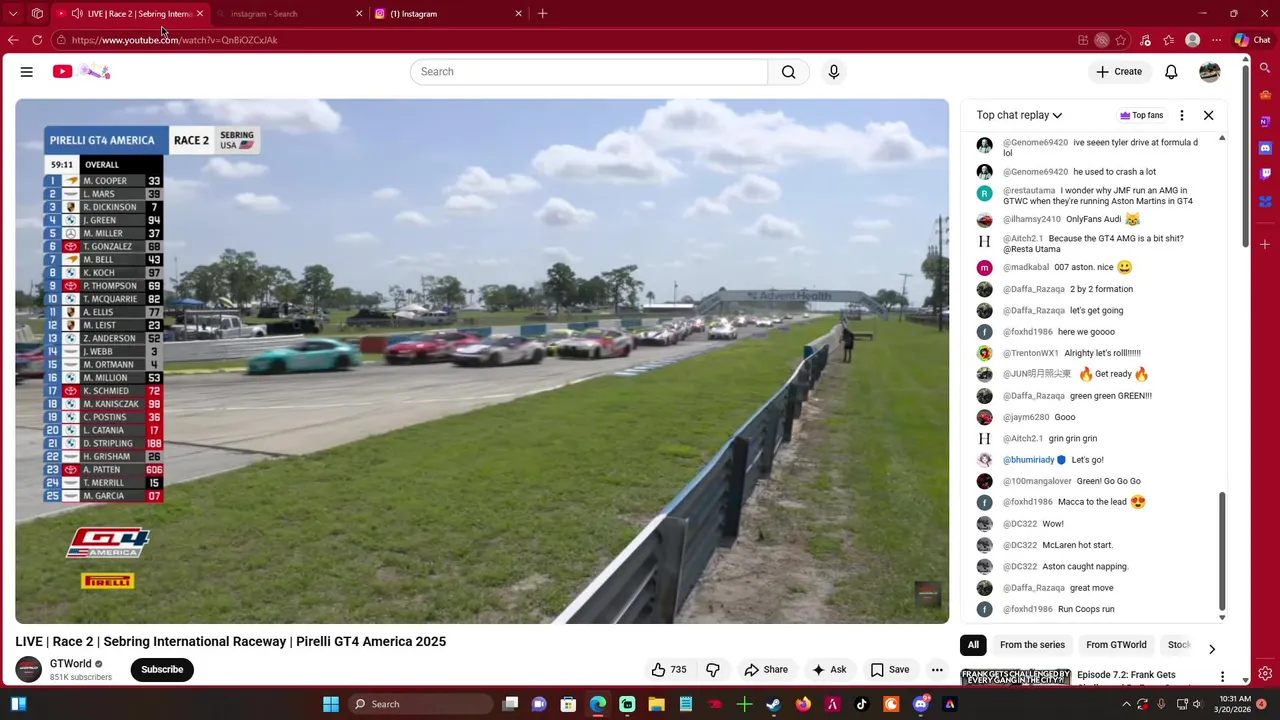Start voice search with microphone icon
The image size is (1280, 720).
click(834, 72)
